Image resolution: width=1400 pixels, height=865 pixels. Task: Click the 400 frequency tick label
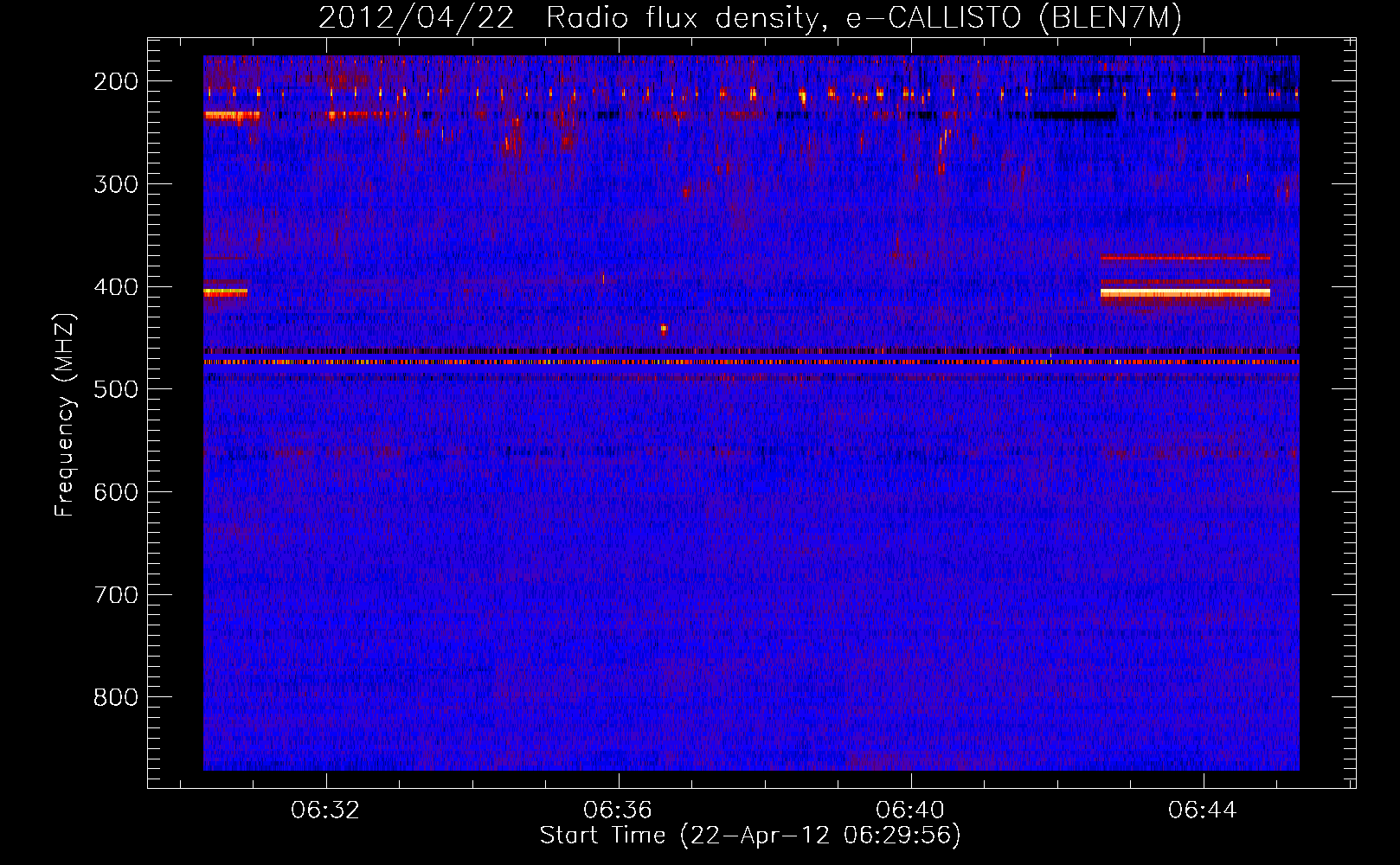point(116,287)
